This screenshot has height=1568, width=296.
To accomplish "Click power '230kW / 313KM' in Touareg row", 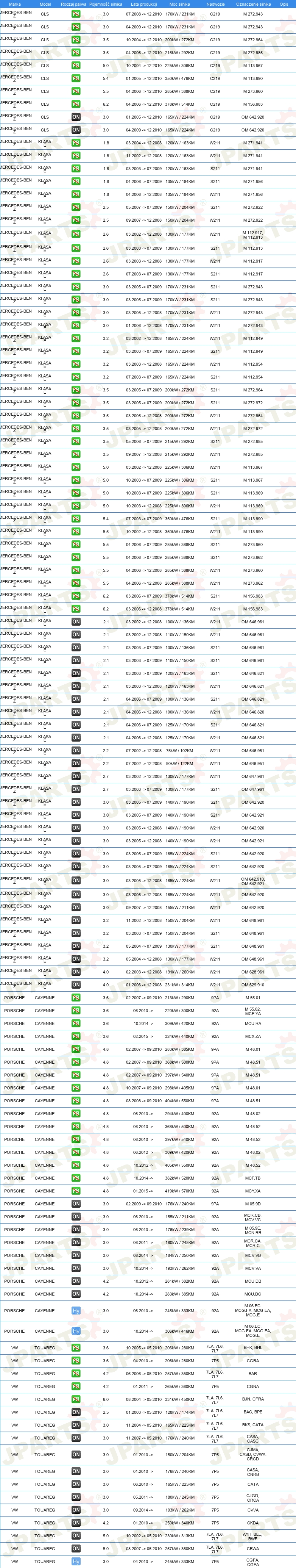I will (180, 1536).
